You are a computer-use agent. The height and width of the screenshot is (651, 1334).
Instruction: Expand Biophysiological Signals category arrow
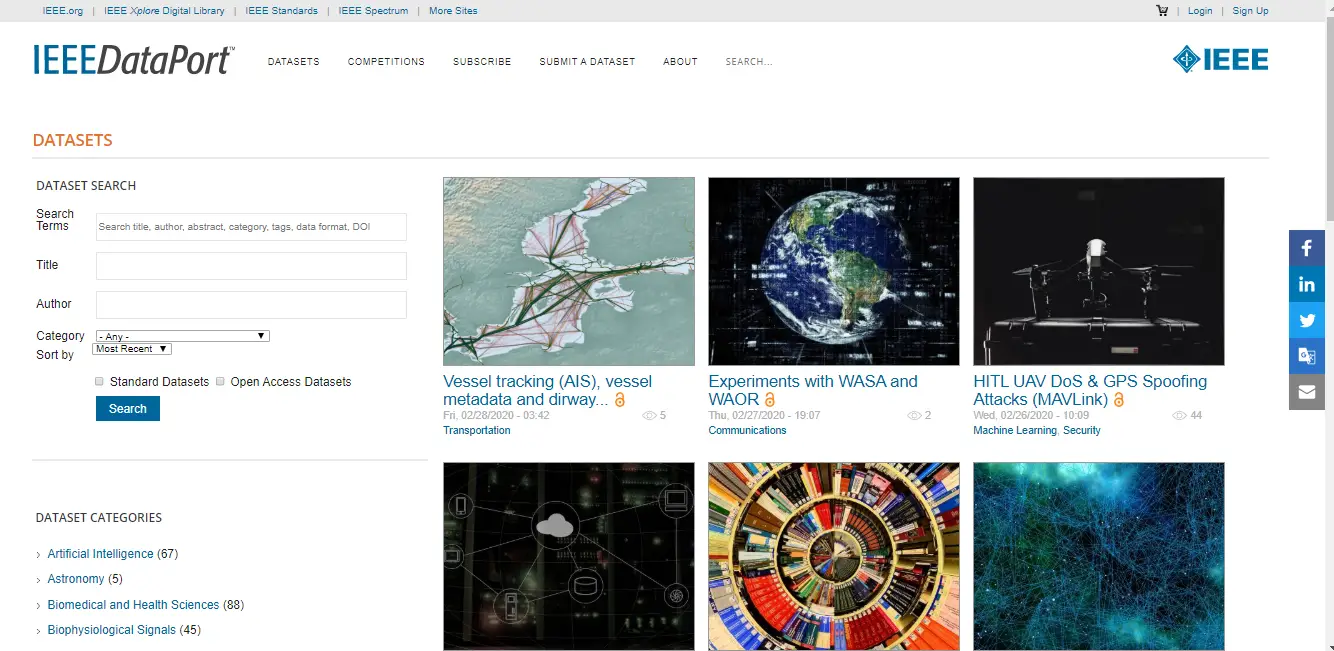[38, 631]
